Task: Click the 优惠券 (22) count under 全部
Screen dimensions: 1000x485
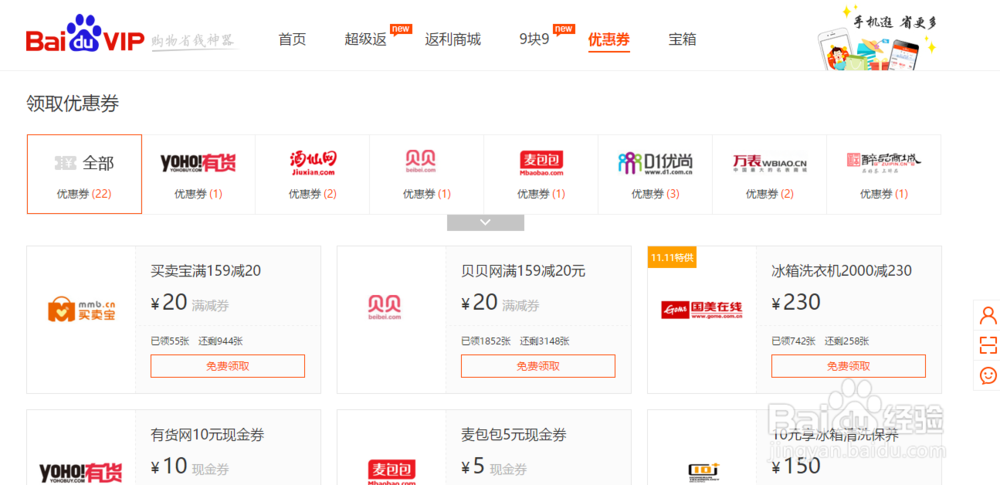Action: [84, 194]
